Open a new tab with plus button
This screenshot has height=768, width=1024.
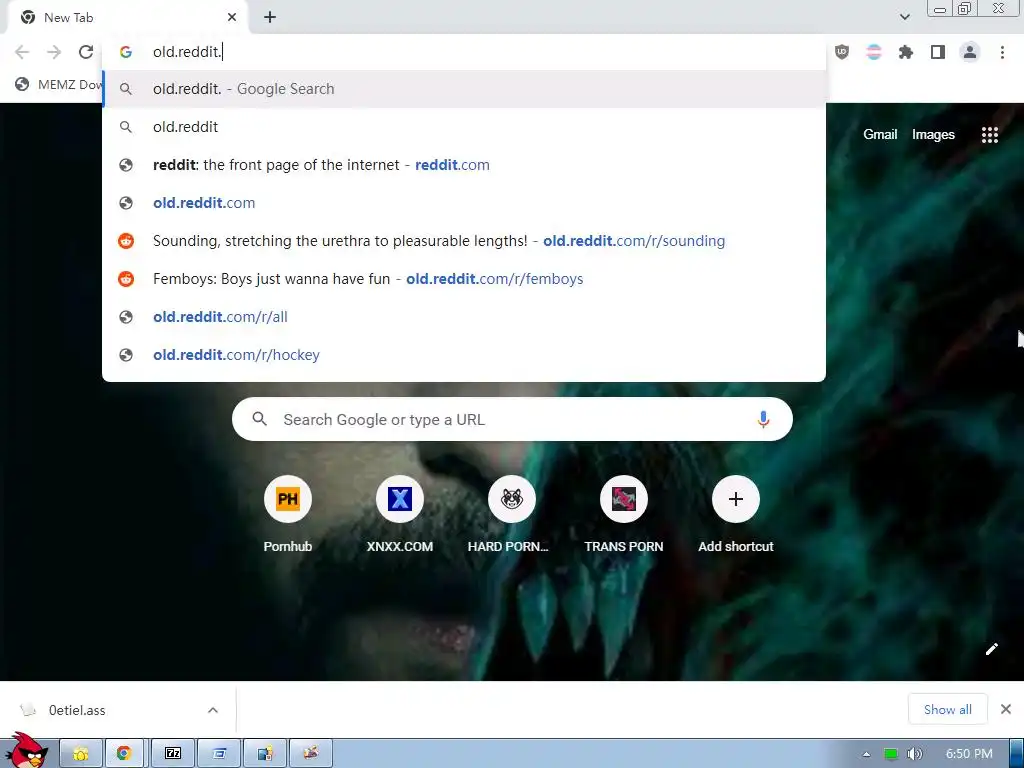pyautogui.click(x=270, y=18)
